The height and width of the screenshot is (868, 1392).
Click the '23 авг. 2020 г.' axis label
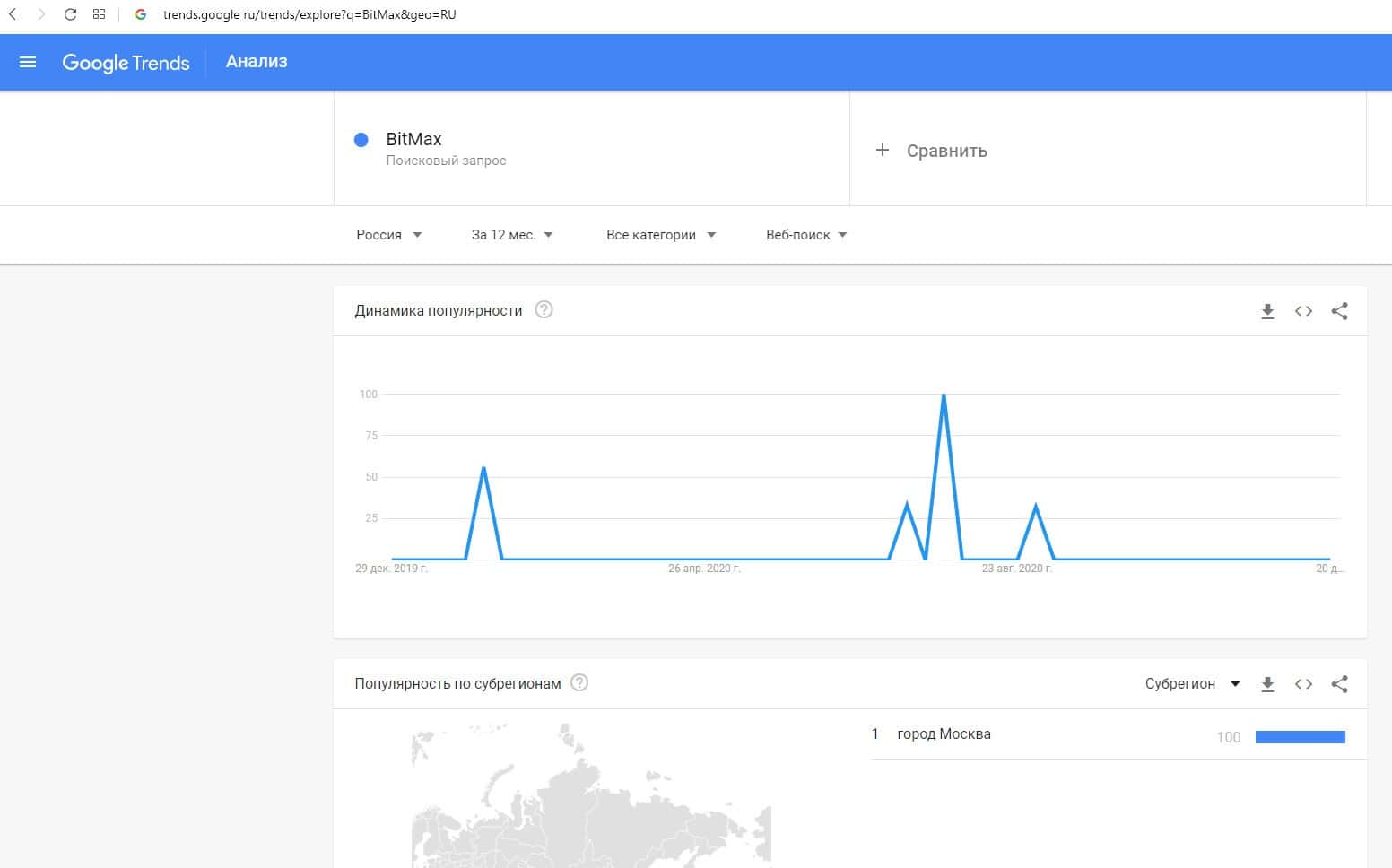click(x=1017, y=569)
